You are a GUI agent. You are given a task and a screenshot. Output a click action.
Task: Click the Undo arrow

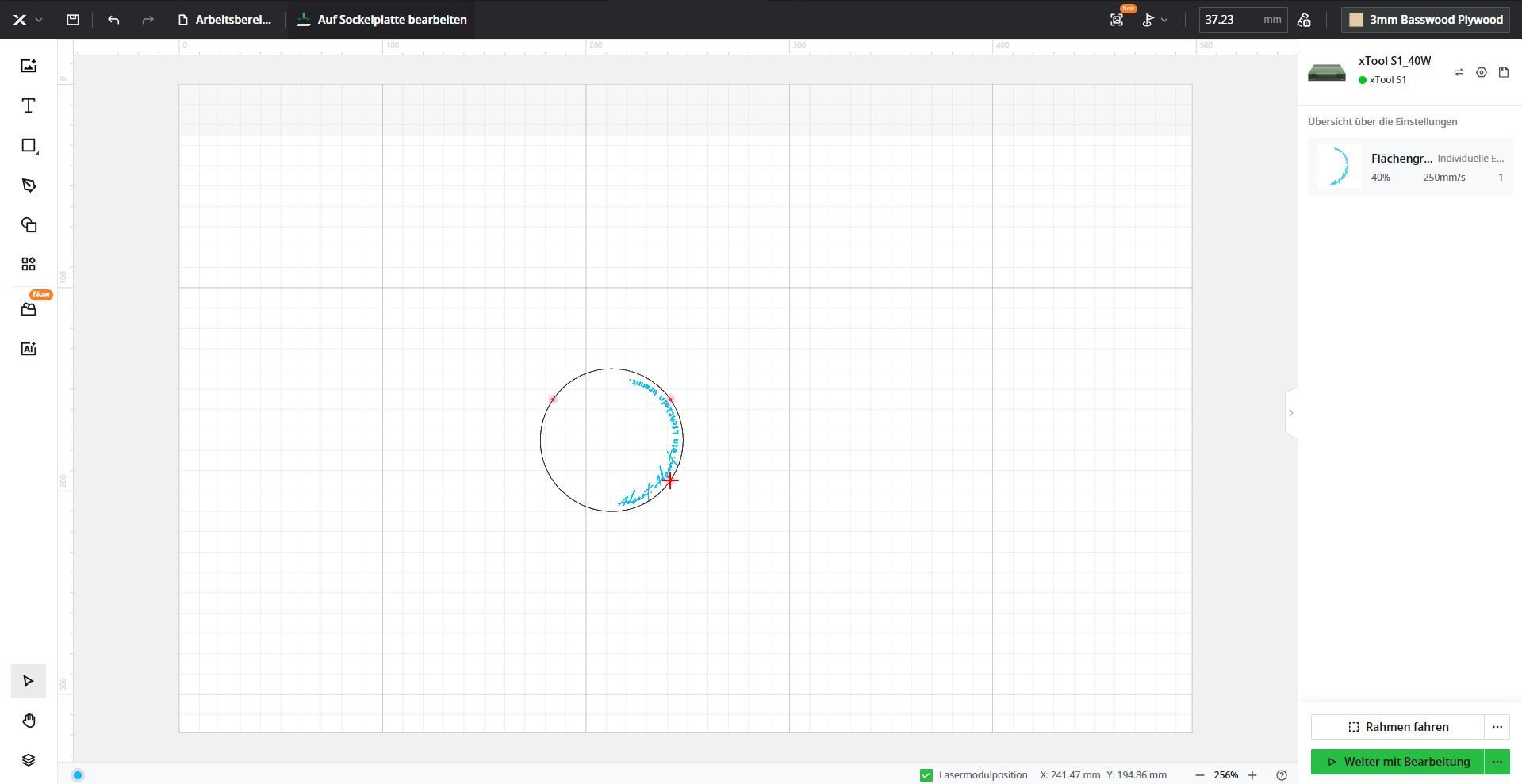coord(113,20)
